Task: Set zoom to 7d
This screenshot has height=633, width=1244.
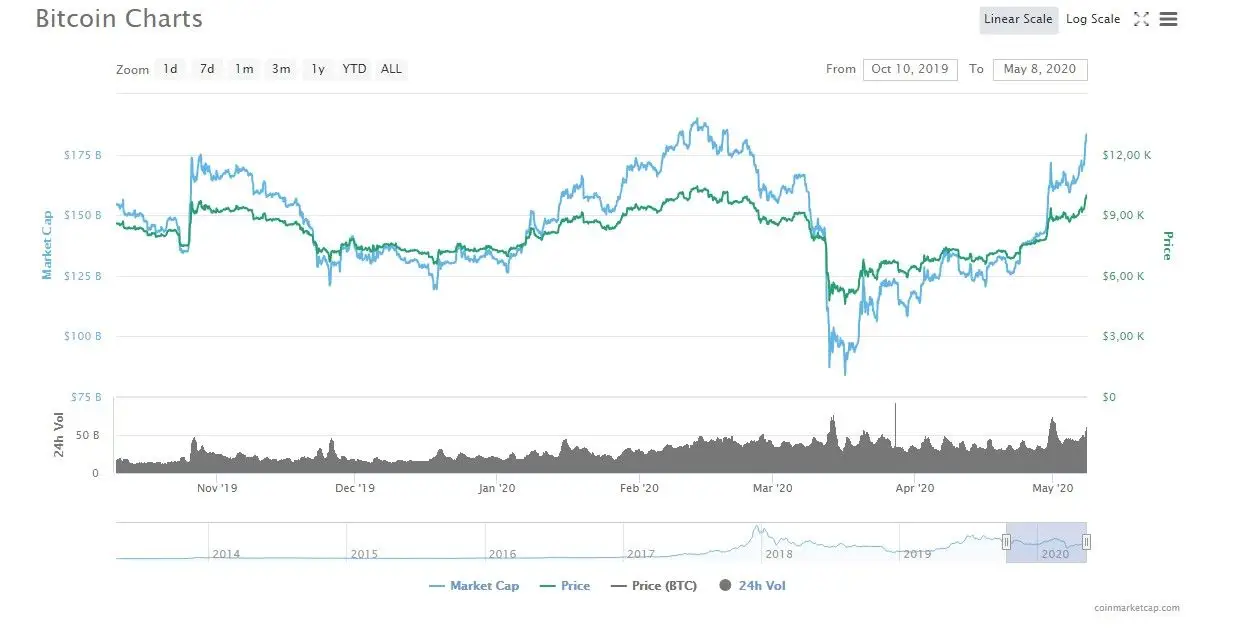Action: [206, 69]
